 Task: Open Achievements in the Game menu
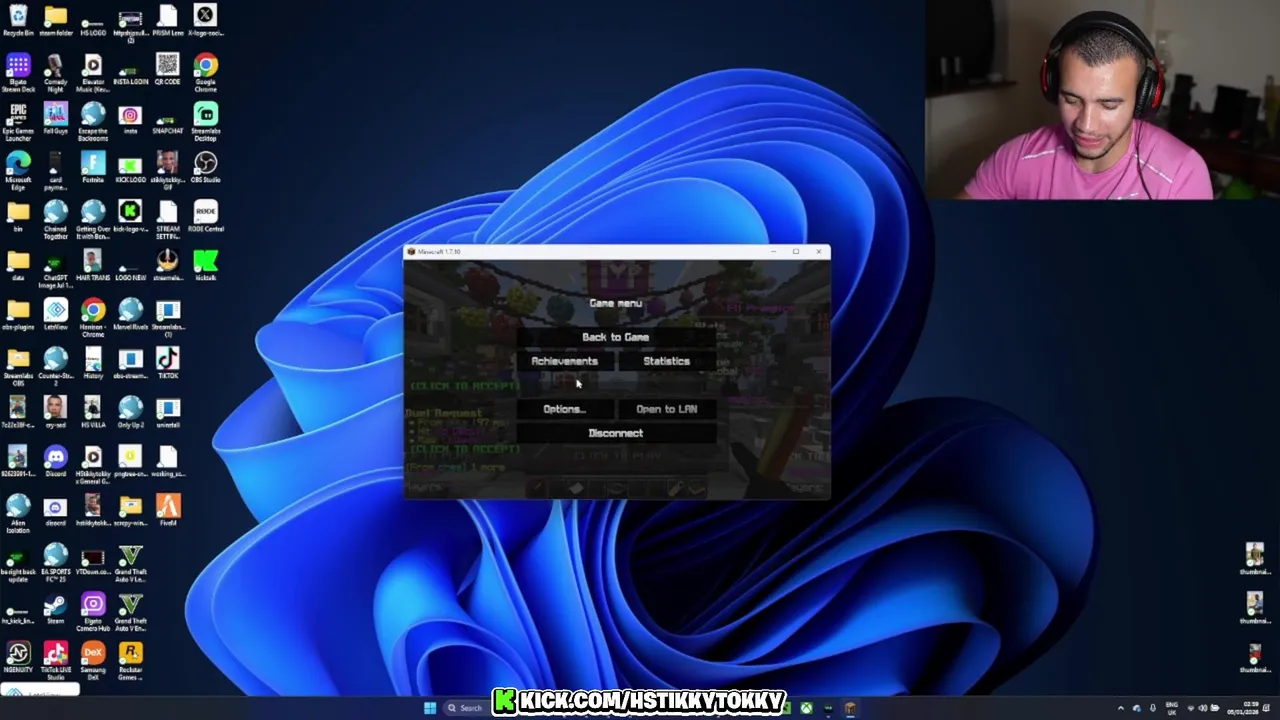coord(564,361)
